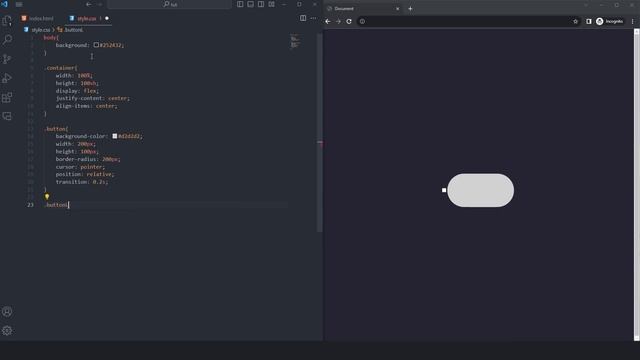Open color picker for #252432 swatch

pos(96,45)
